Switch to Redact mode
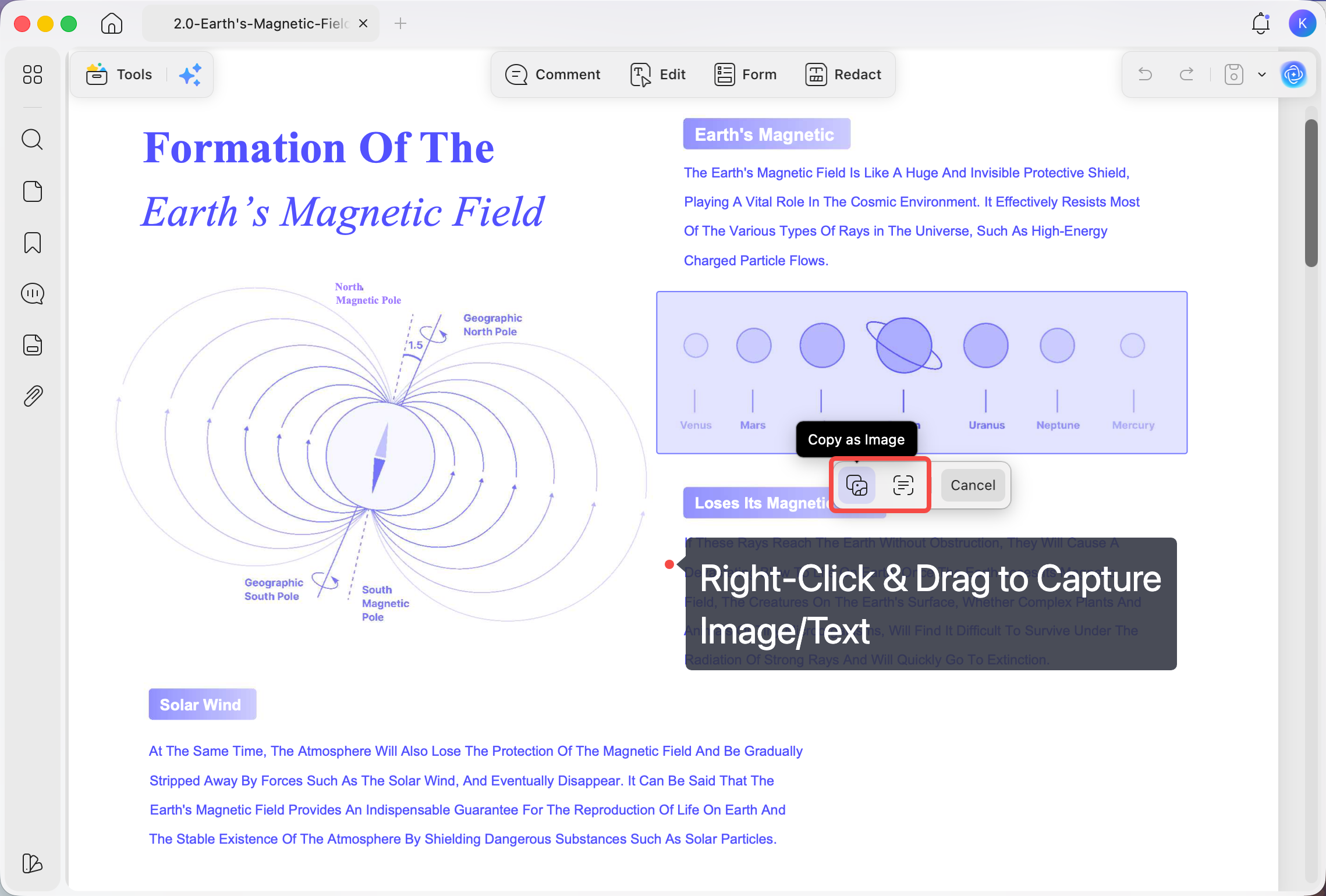The width and height of the screenshot is (1326, 896). [x=843, y=74]
